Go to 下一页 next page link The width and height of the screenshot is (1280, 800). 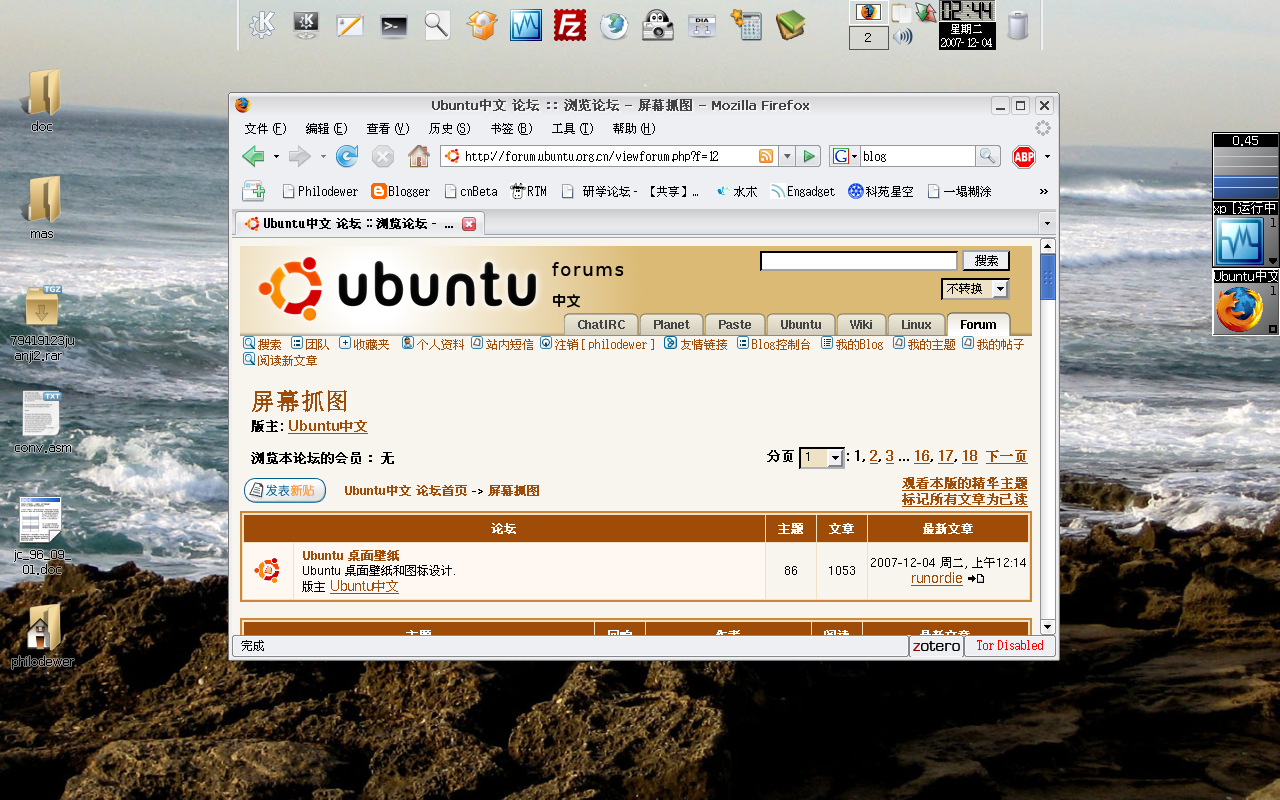pyautogui.click(x=1006, y=456)
